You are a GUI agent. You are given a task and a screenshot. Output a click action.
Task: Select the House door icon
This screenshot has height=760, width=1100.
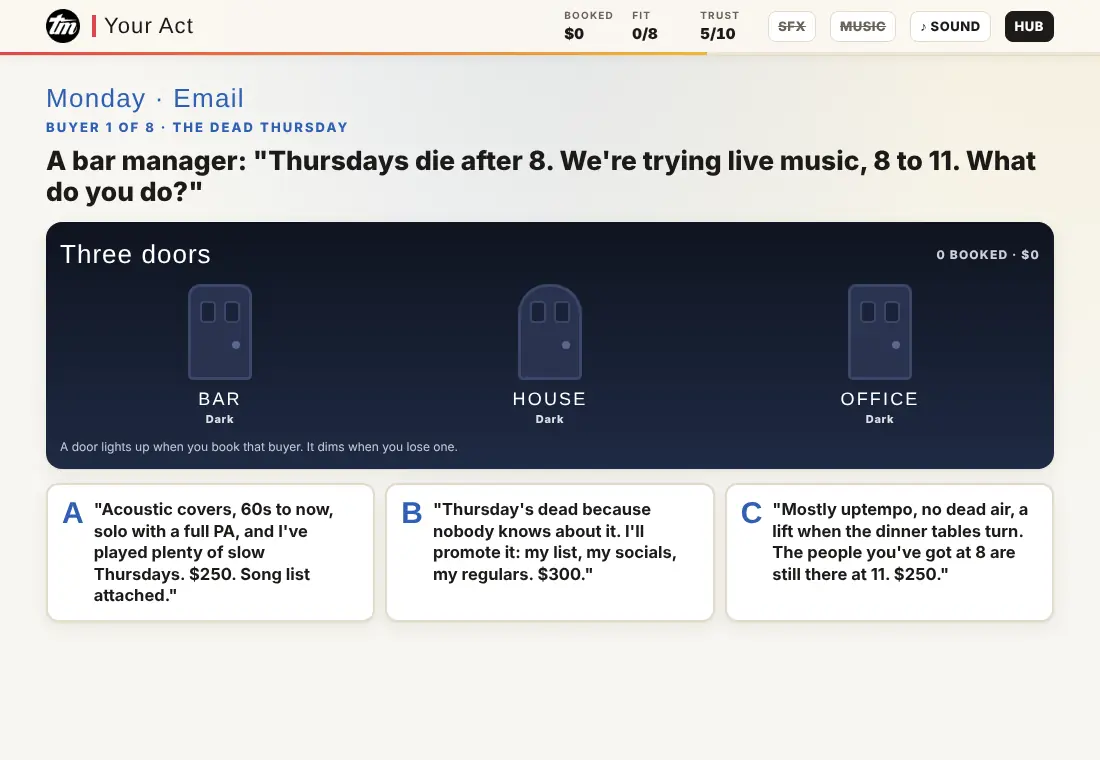coord(549,332)
